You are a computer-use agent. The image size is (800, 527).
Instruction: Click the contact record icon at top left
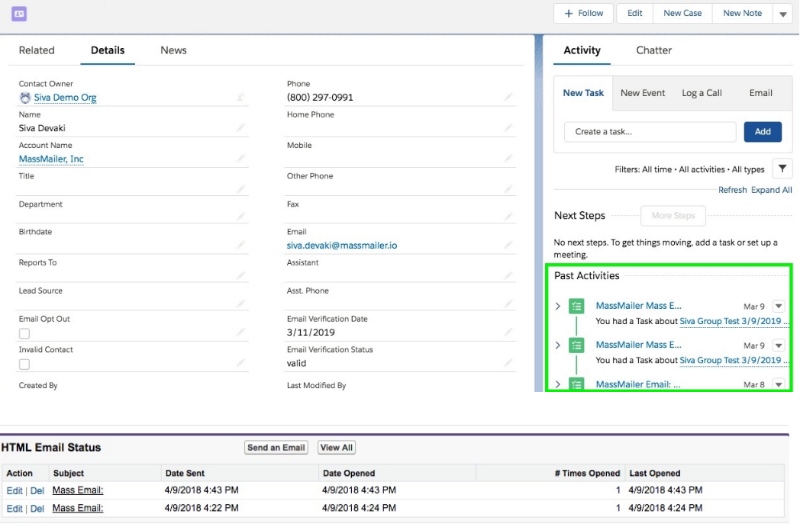(19, 14)
